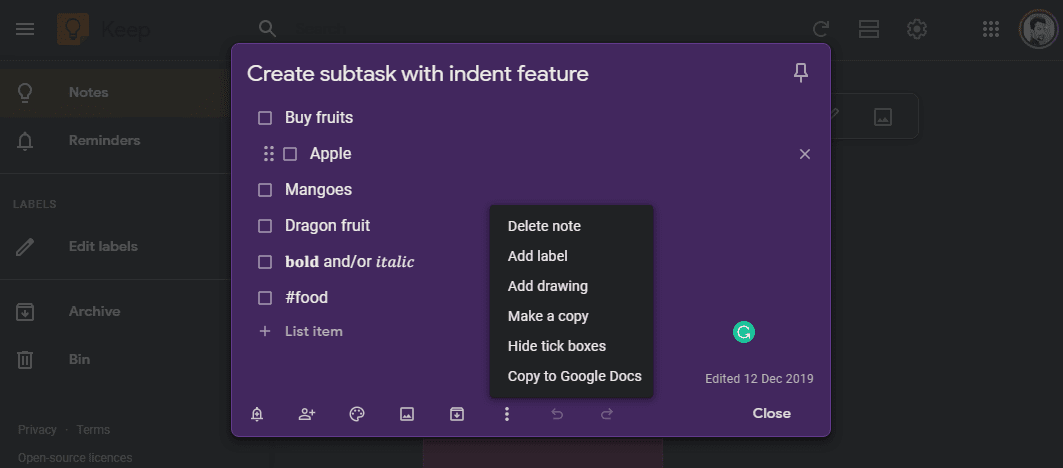Tick the bold and/or italic checkbox
The image size is (1063, 468).
pyautogui.click(x=265, y=262)
